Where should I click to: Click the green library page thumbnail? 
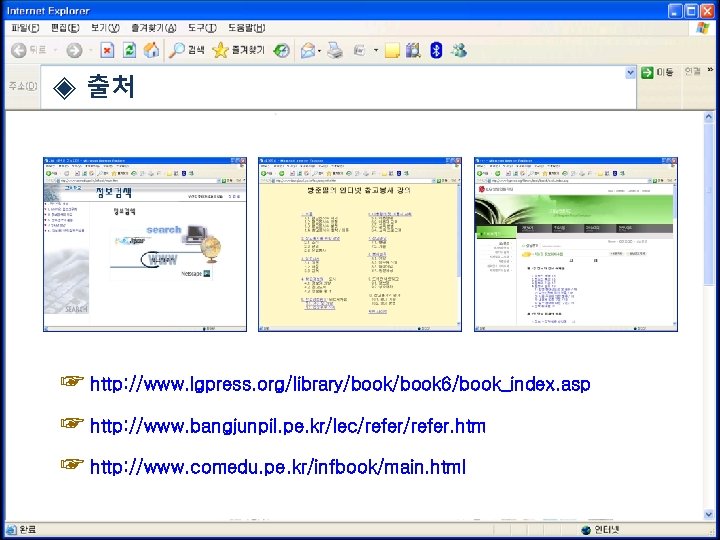click(x=576, y=244)
